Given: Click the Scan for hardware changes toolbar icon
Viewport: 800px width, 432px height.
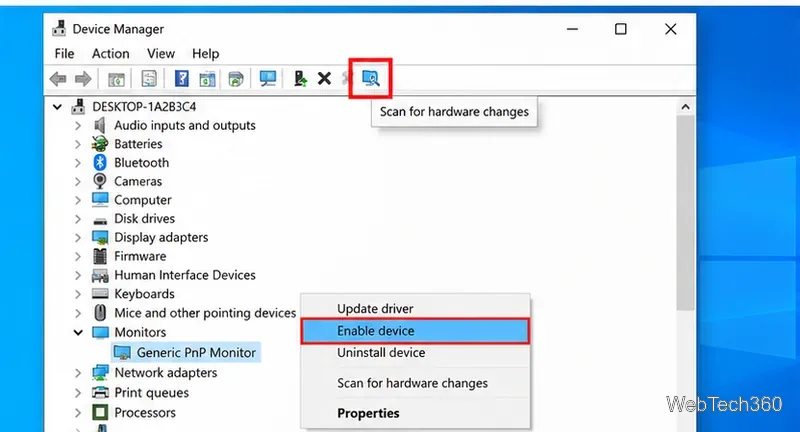Looking at the screenshot, I should pyautogui.click(x=370, y=78).
